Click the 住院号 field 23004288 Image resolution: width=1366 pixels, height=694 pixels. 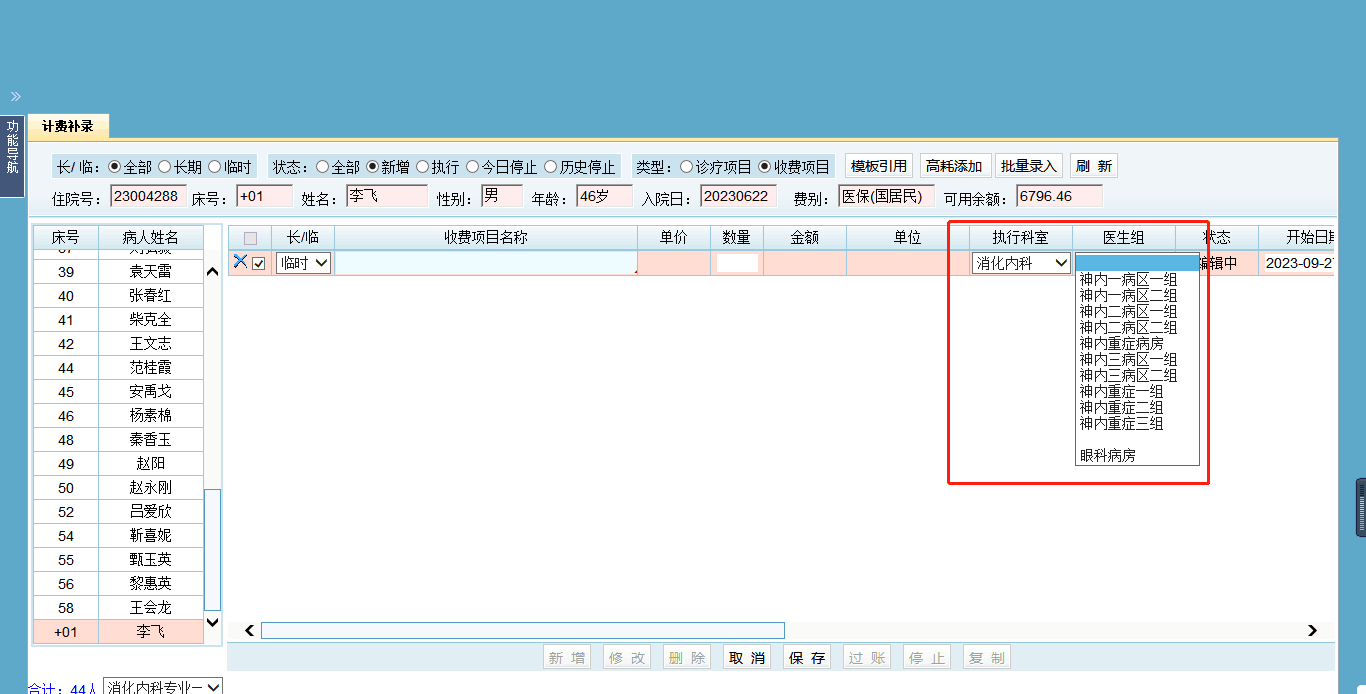pos(148,196)
